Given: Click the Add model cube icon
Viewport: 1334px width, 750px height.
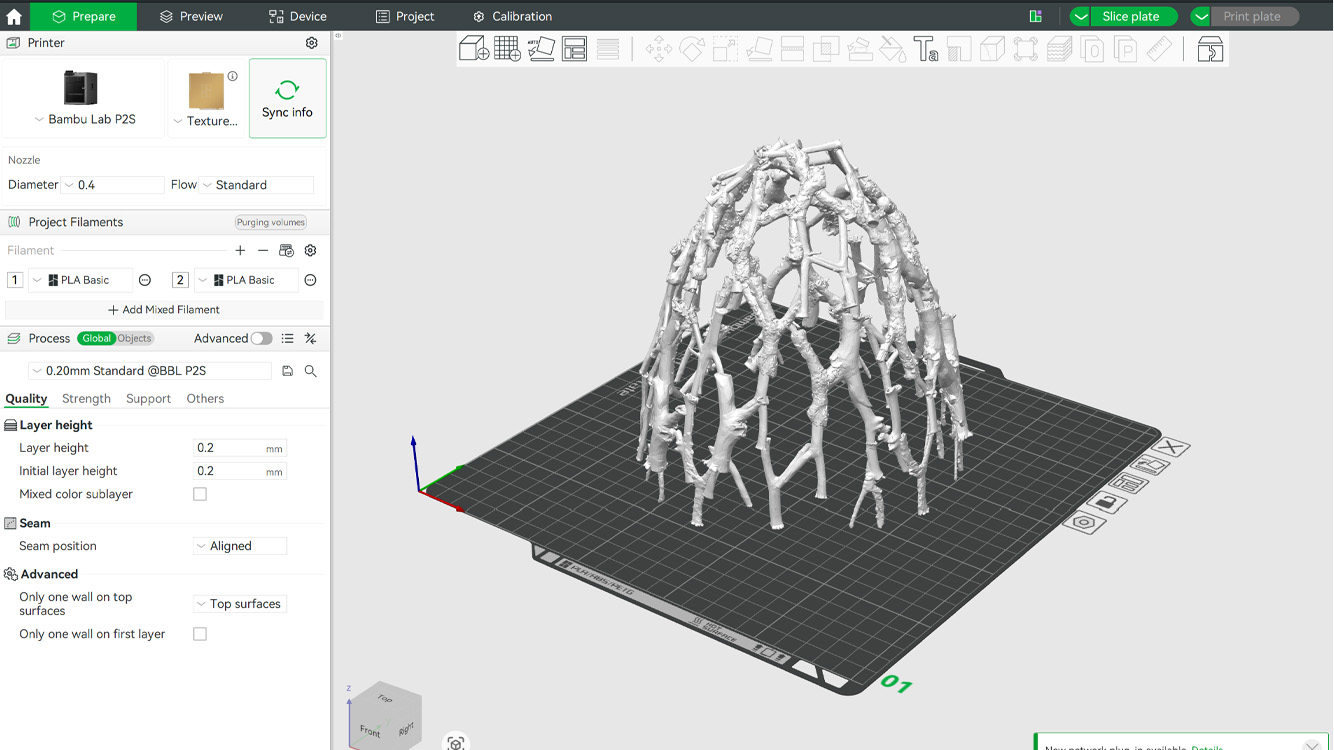Looking at the screenshot, I should tap(473, 49).
